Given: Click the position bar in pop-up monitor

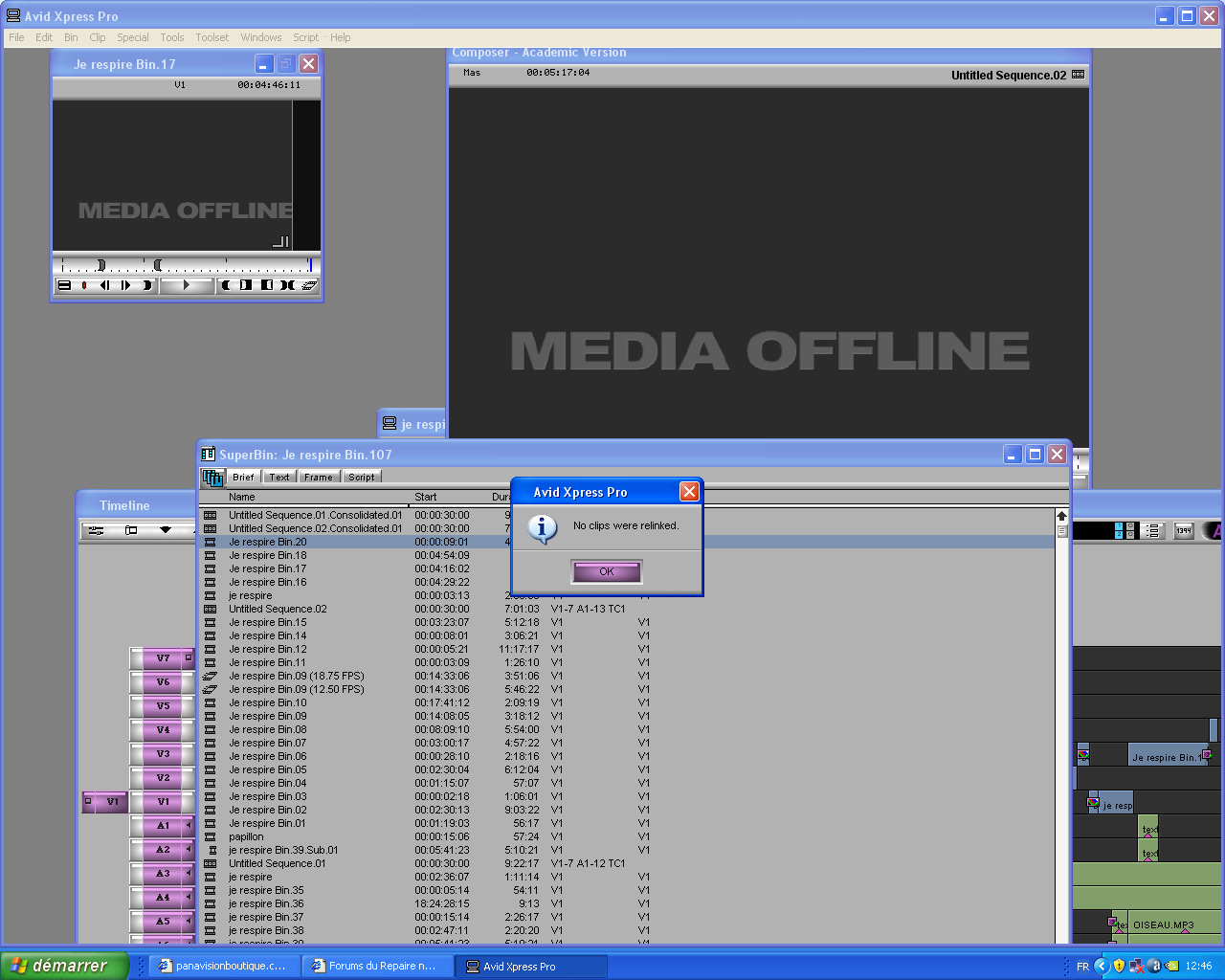Looking at the screenshot, I should click(x=186, y=264).
